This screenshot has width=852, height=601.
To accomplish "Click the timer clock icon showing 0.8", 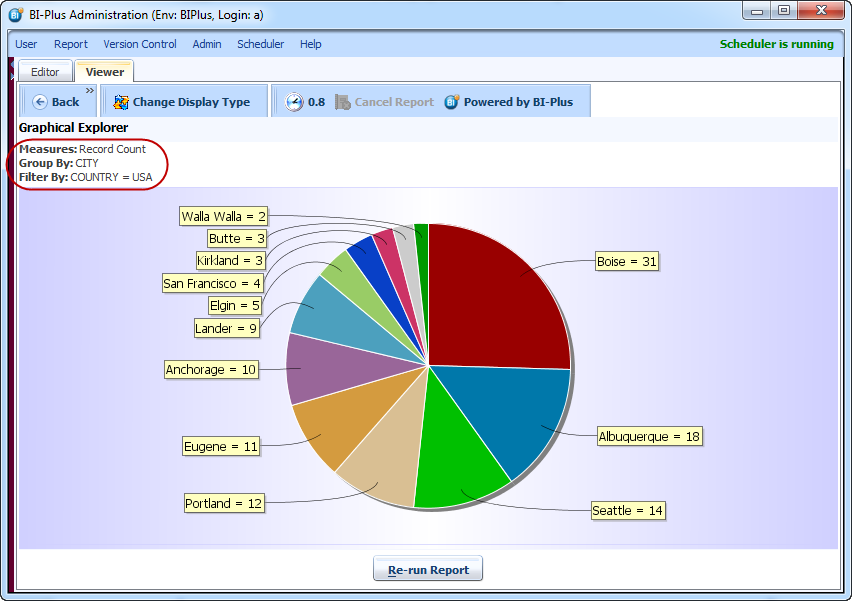I will pyautogui.click(x=293, y=102).
